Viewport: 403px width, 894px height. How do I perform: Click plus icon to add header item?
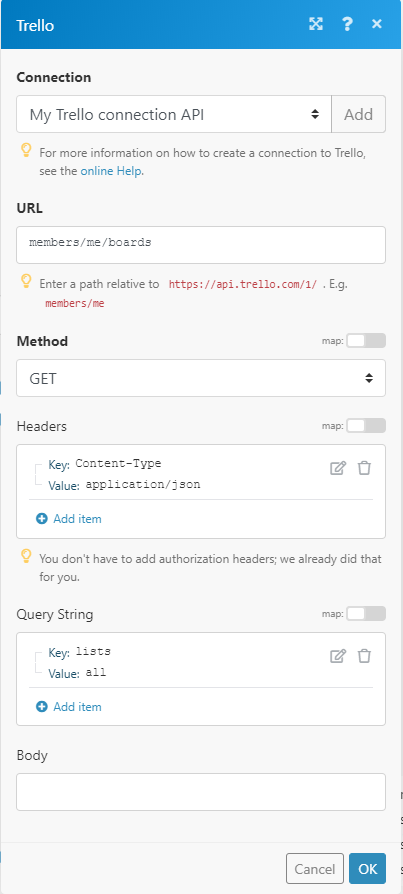[x=42, y=519]
